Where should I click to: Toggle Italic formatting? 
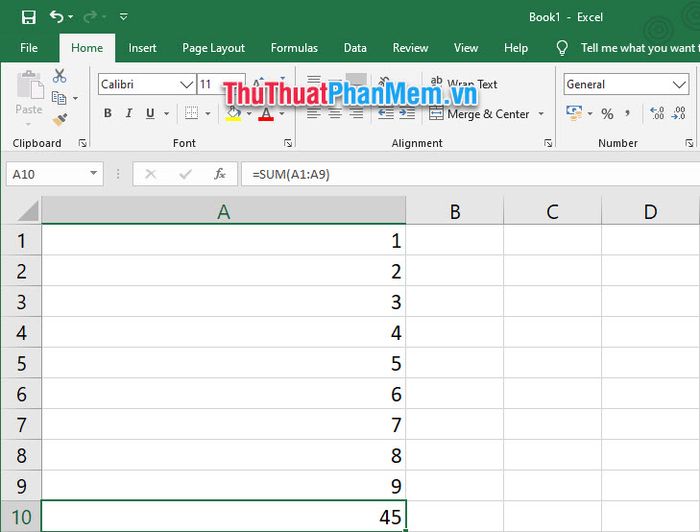129,114
